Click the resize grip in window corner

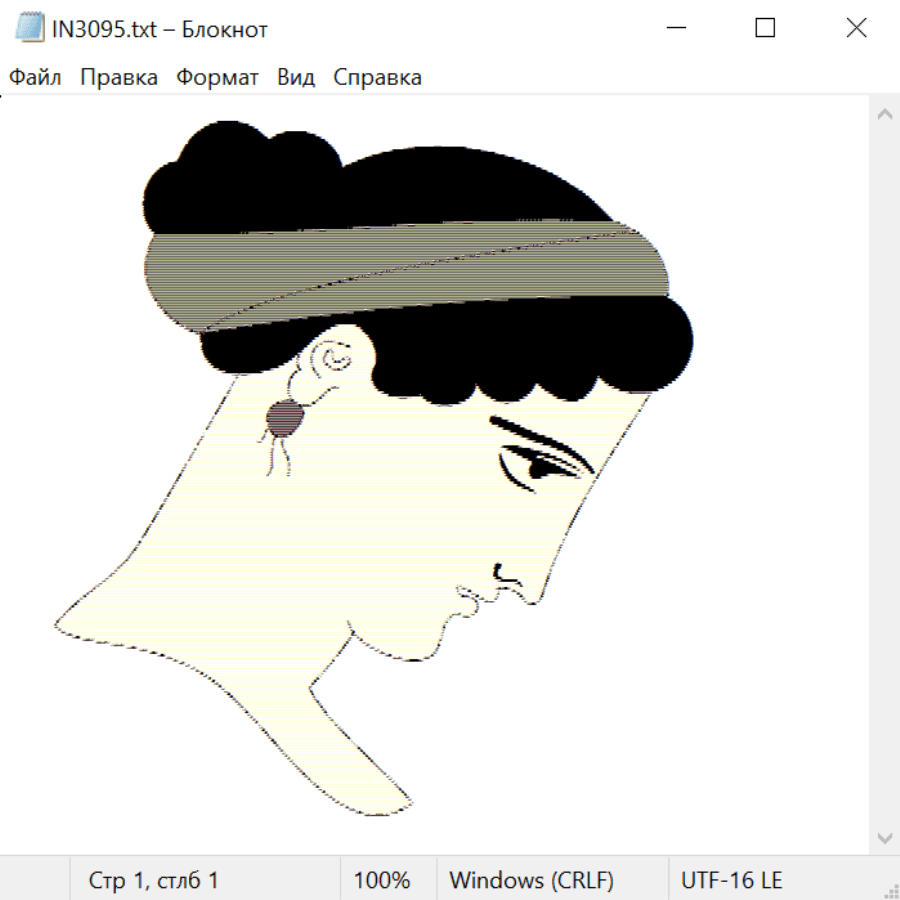890,890
